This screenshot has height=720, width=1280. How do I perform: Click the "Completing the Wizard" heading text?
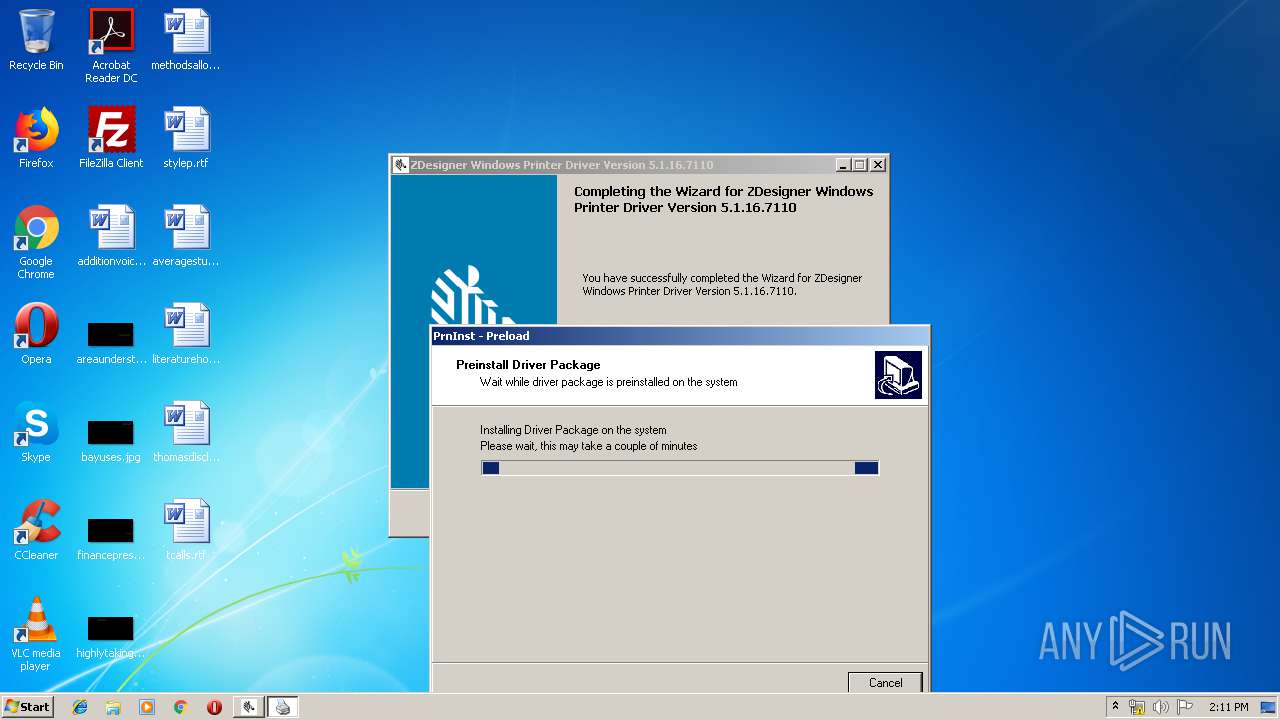(x=724, y=199)
